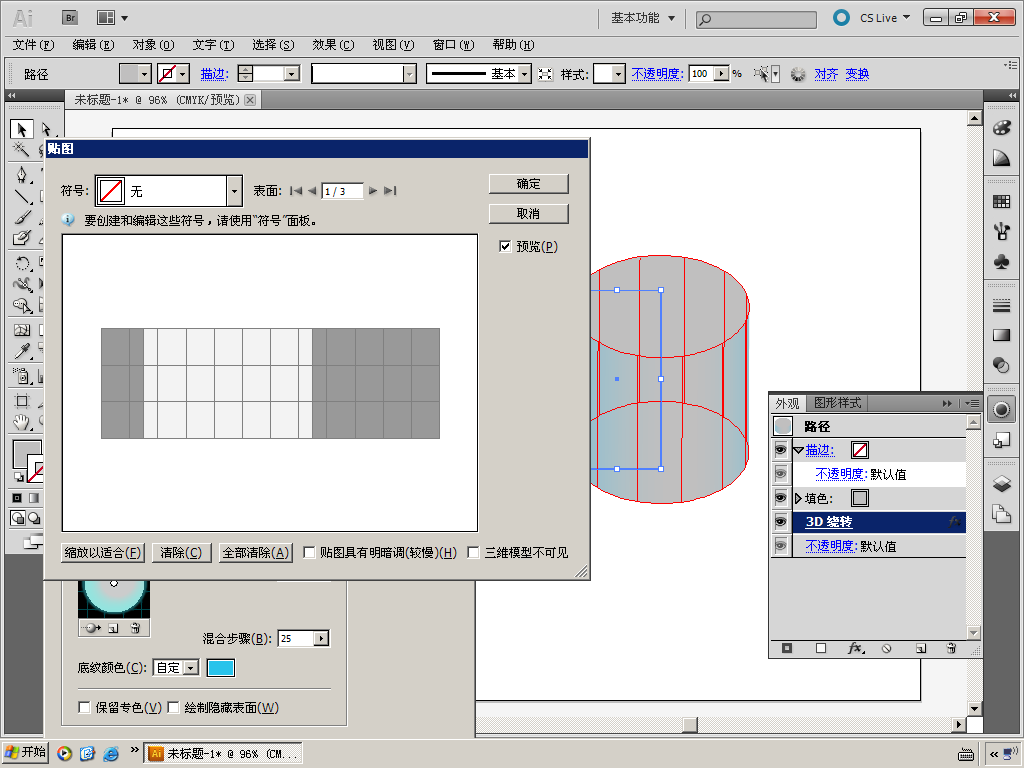The image size is (1024, 768).
Task: Click 取消 in the 贴图 dialog
Action: [528, 214]
